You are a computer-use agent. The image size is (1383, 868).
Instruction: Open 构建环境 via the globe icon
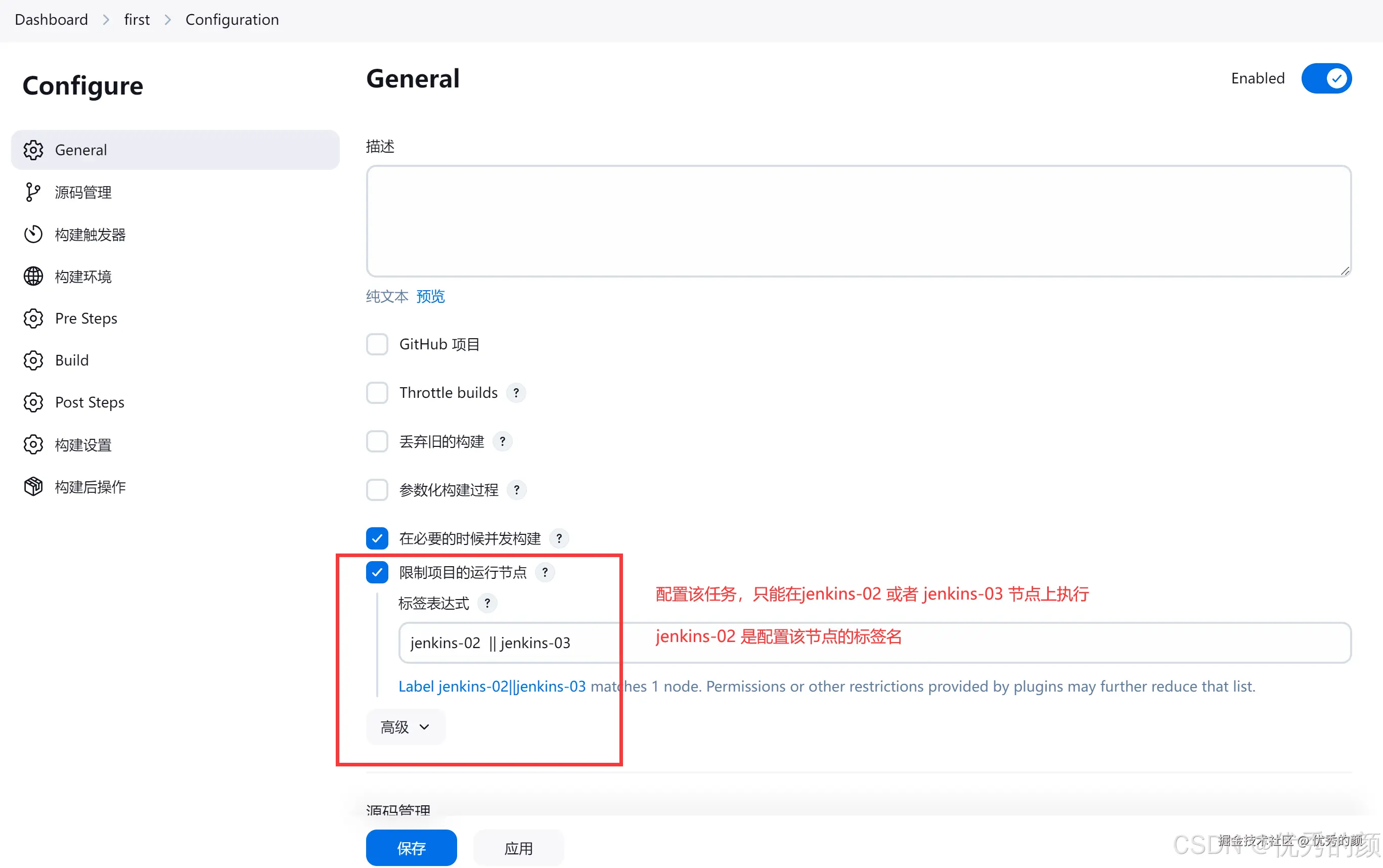33,276
